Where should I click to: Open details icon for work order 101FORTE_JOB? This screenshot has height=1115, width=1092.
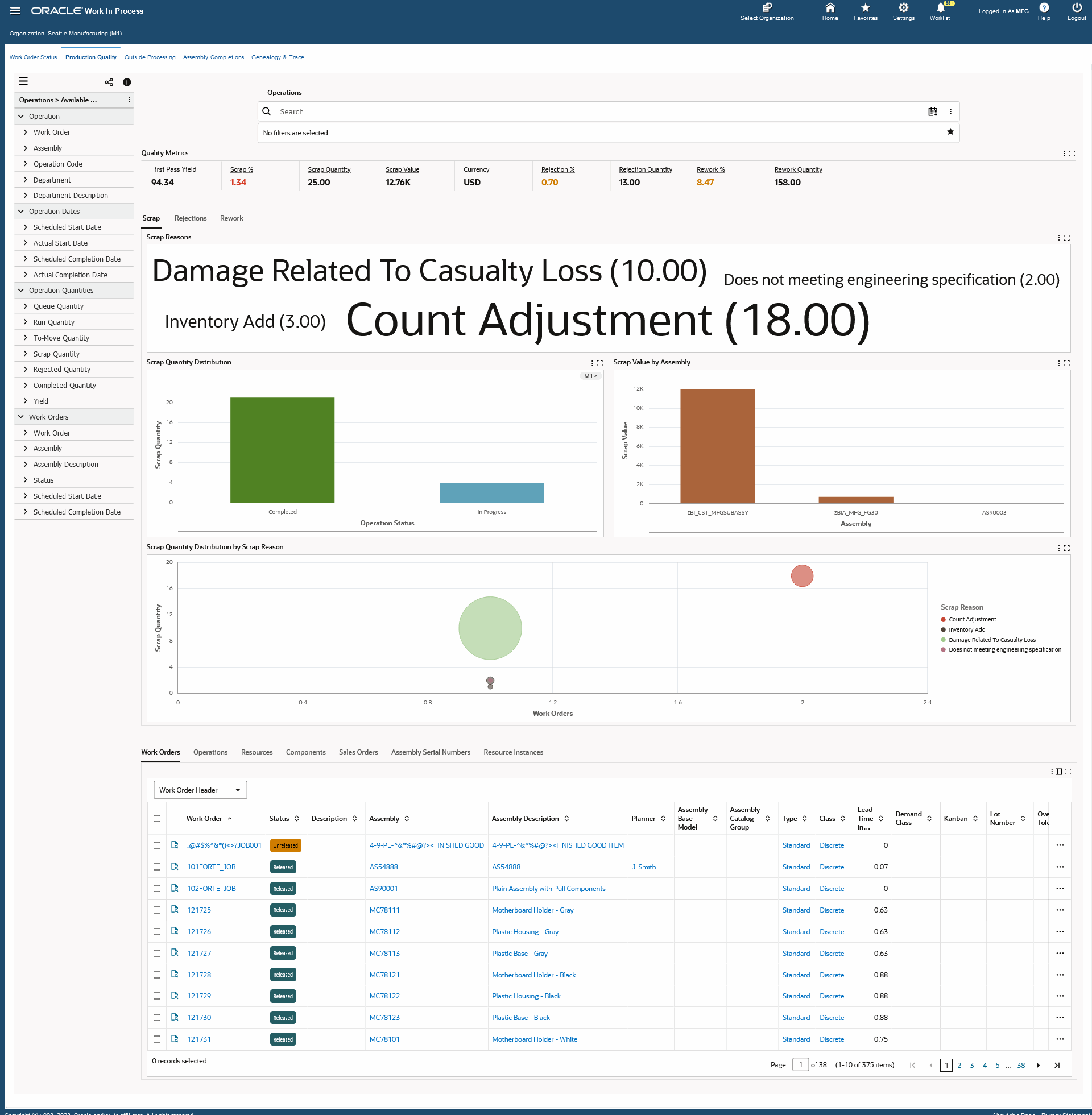click(x=175, y=866)
